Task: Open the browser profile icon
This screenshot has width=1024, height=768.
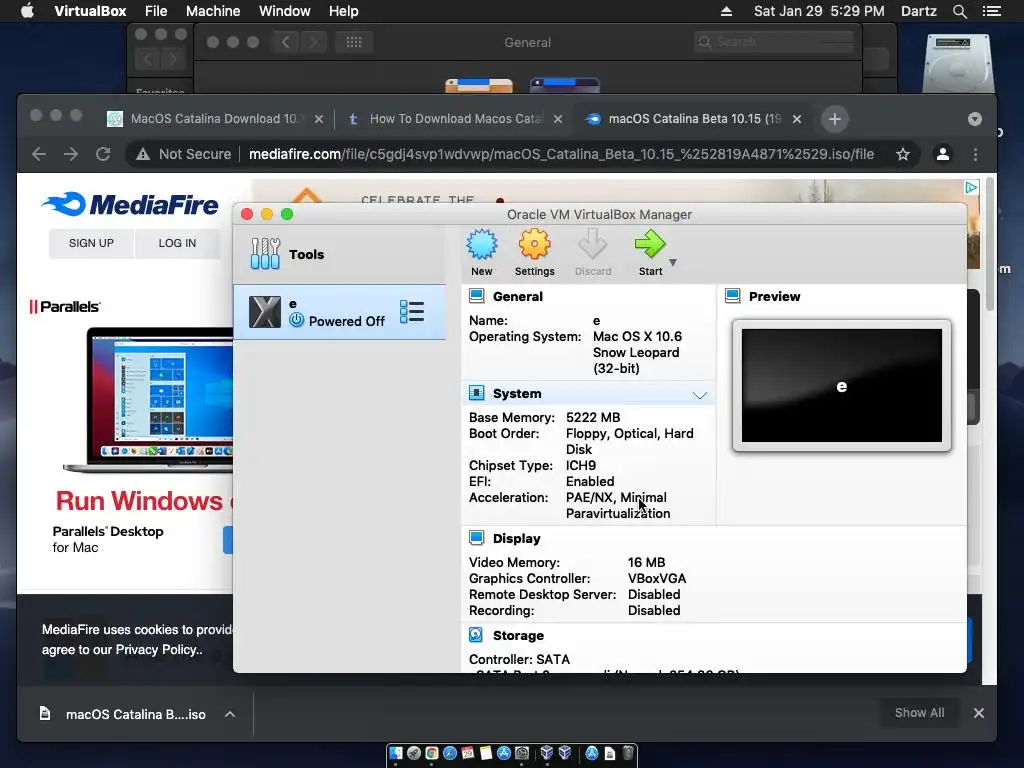Action: [x=942, y=154]
